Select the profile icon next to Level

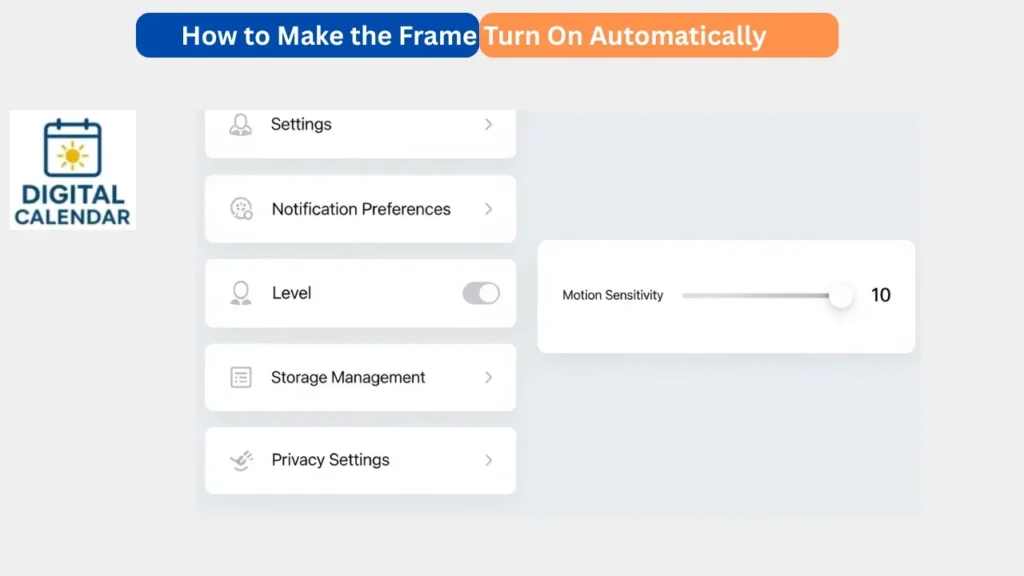coord(240,293)
